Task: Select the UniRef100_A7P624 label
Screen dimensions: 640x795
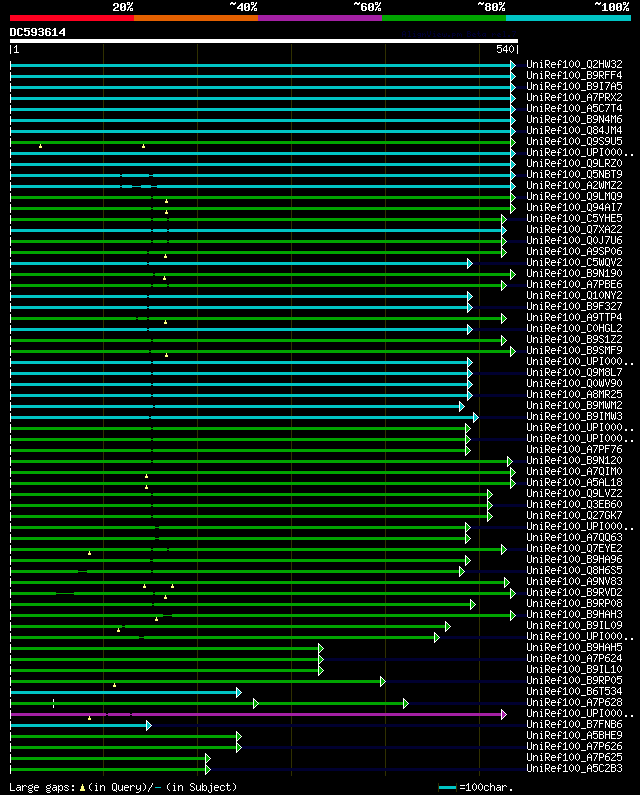Action: tap(574, 658)
